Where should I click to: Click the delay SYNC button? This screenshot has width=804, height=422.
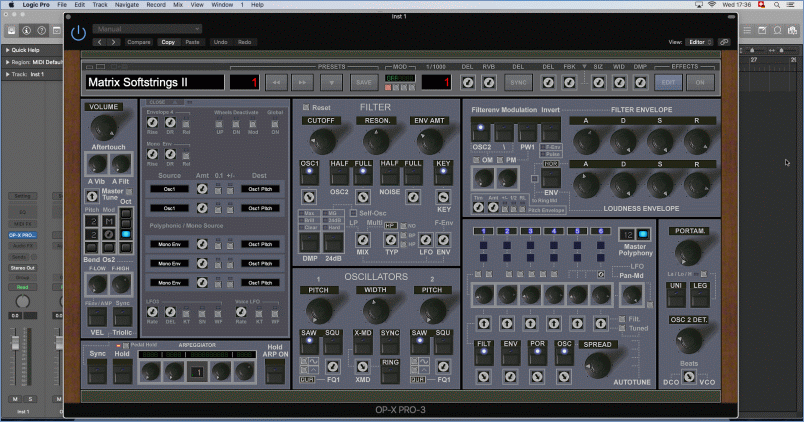point(518,83)
